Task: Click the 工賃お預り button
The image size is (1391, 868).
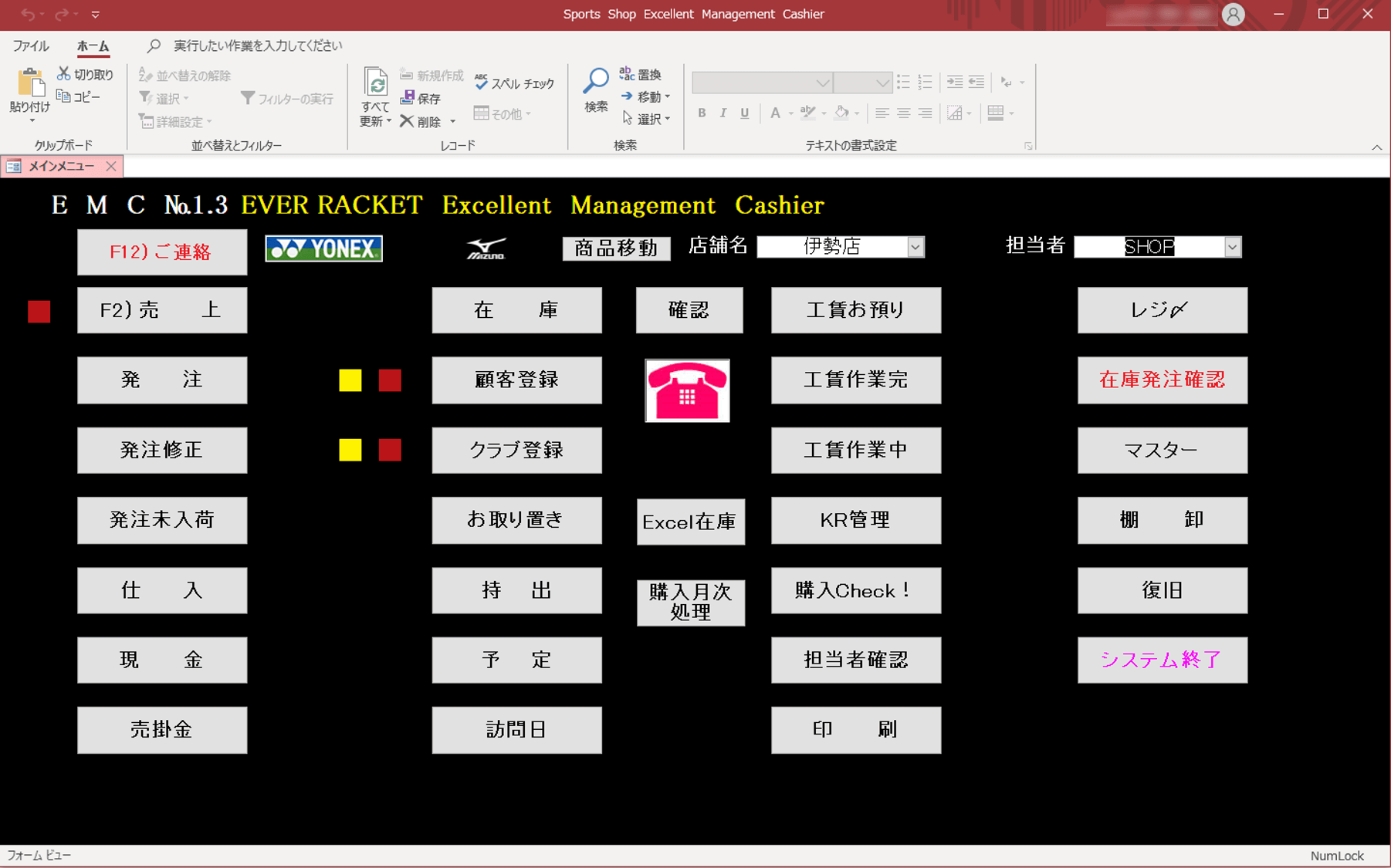Action: pos(855,310)
